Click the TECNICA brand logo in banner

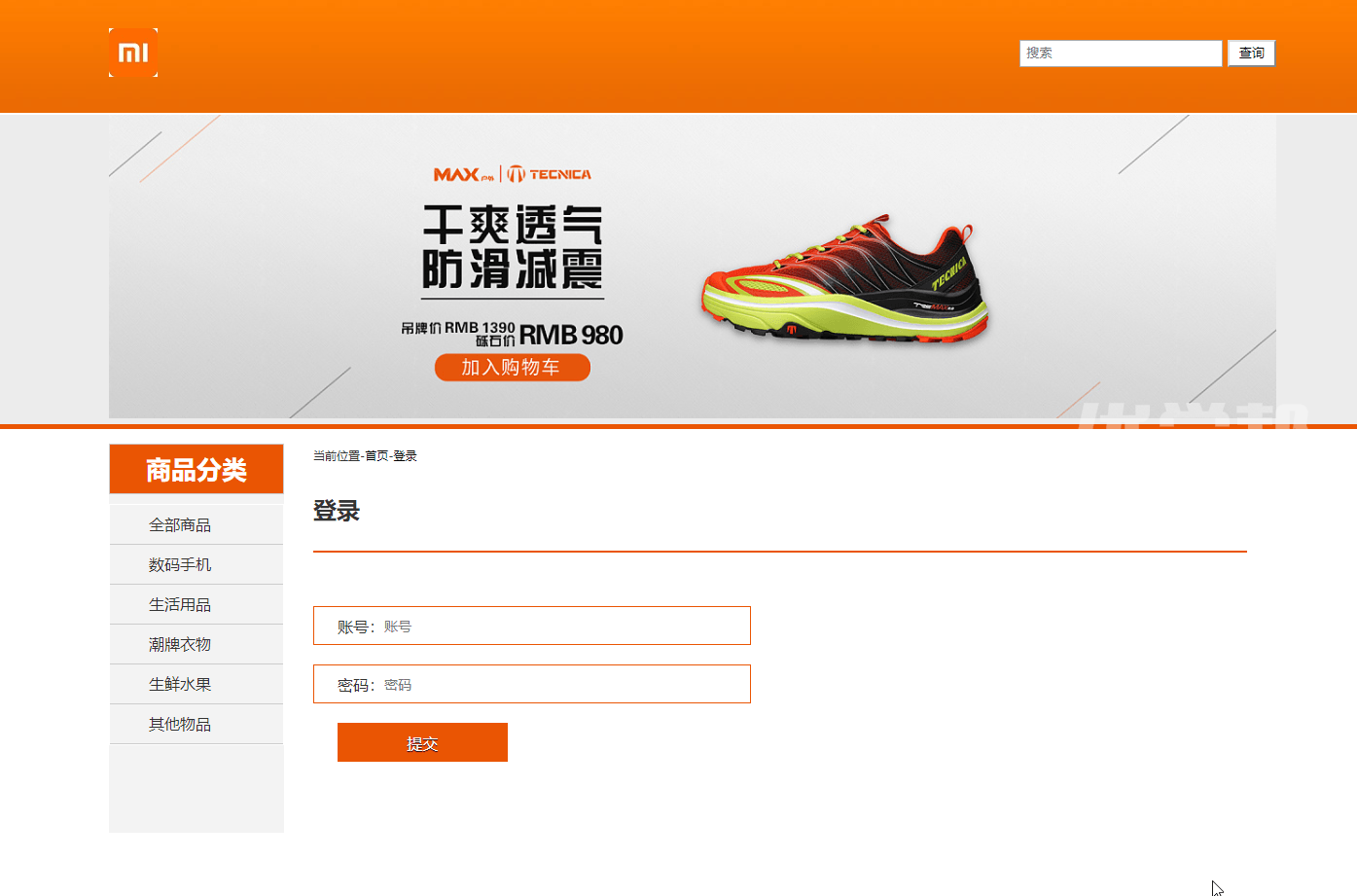tap(551, 174)
